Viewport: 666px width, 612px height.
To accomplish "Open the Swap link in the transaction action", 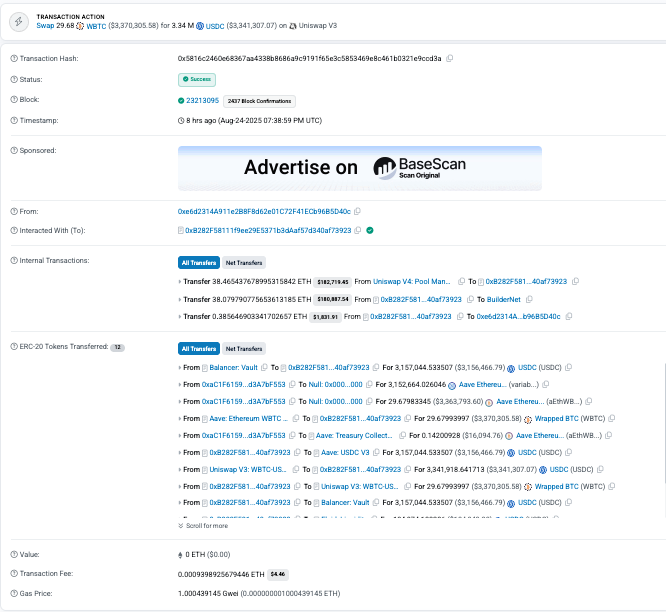I will click(x=45, y=26).
